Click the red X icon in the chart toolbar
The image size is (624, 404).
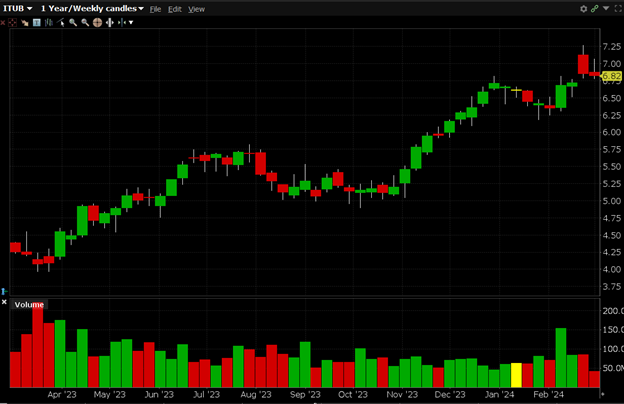coord(2,23)
